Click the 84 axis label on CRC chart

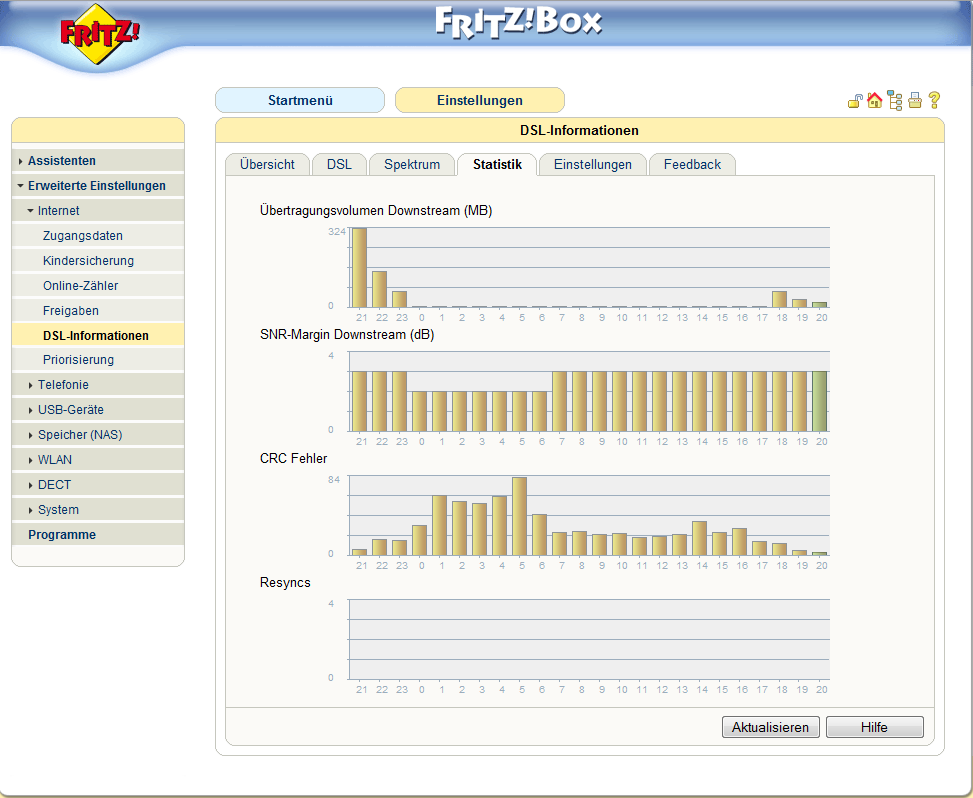pyautogui.click(x=334, y=480)
